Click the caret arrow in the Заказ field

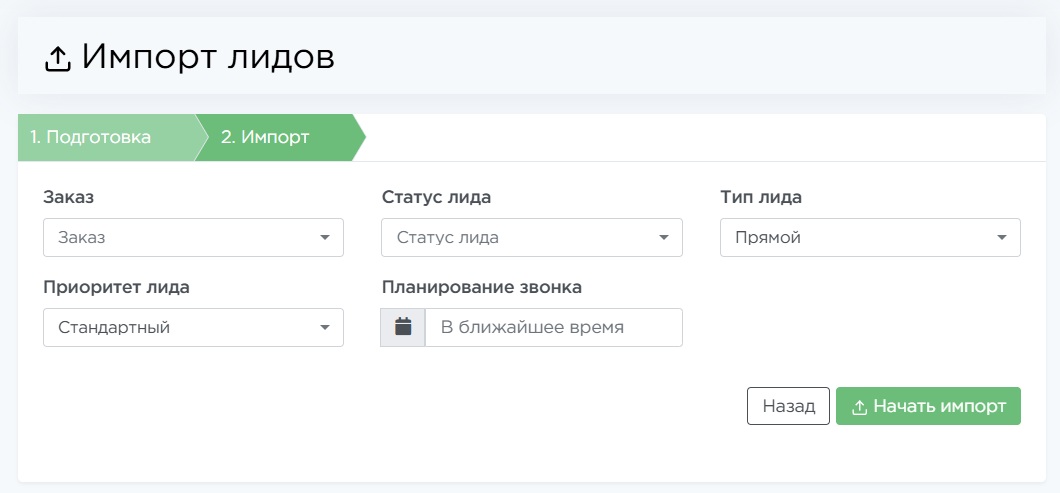click(x=324, y=238)
